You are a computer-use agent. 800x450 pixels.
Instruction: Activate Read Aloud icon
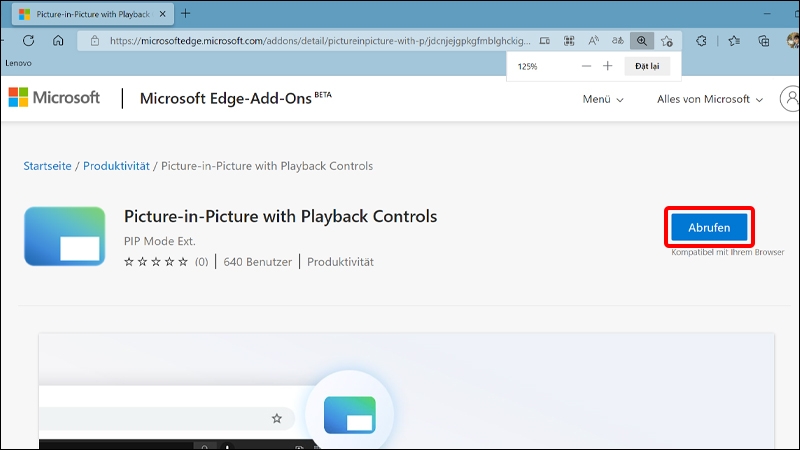(x=593, y=41)
